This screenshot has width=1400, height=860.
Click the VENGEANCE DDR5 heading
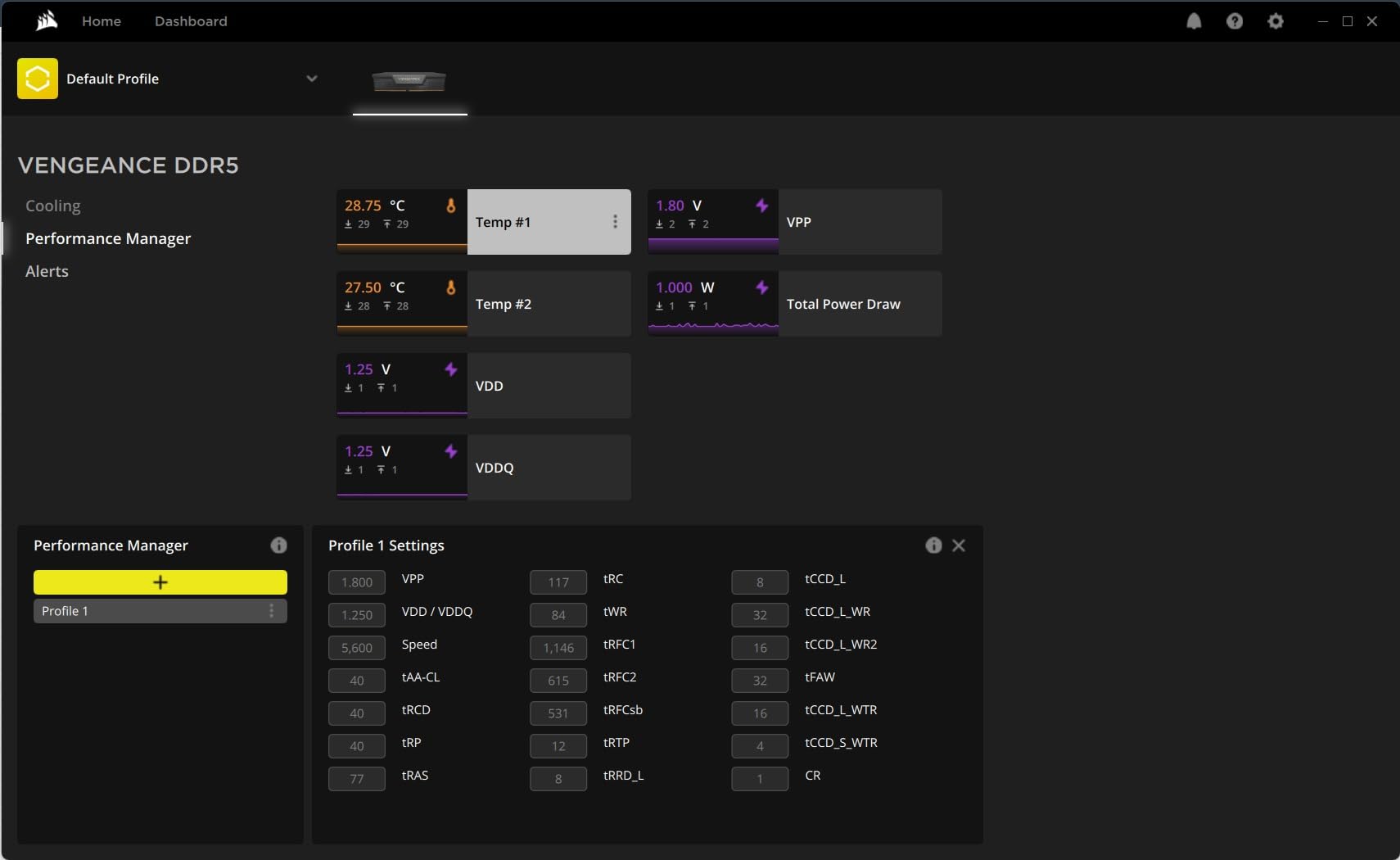tap(129, 165)
